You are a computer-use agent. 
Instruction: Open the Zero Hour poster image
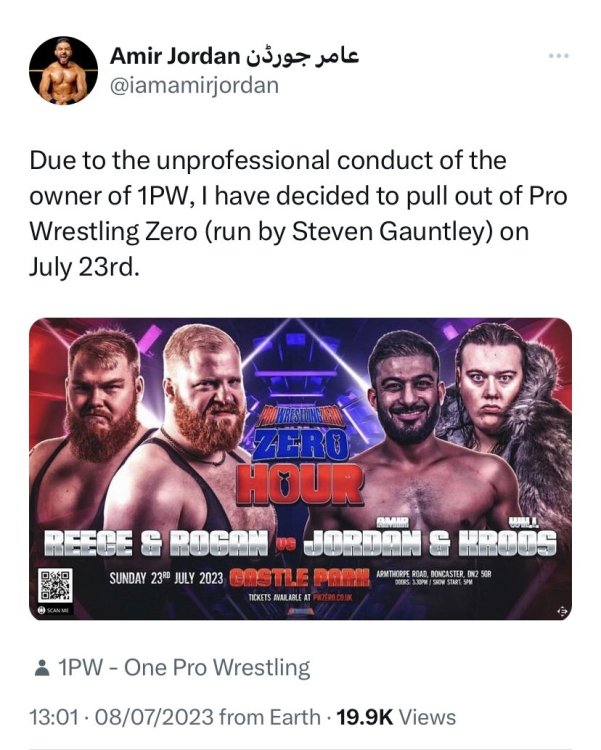300,469
